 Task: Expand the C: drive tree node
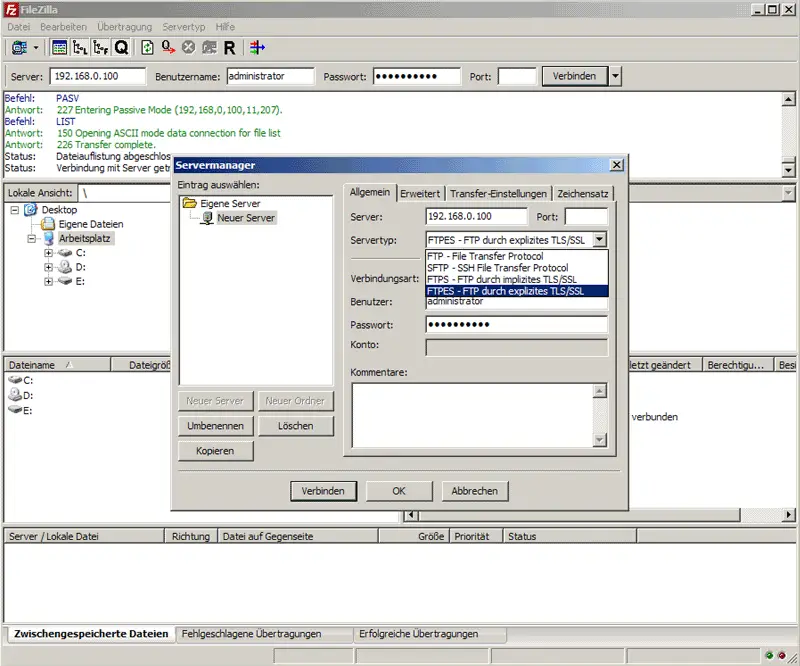coord(48,253)
